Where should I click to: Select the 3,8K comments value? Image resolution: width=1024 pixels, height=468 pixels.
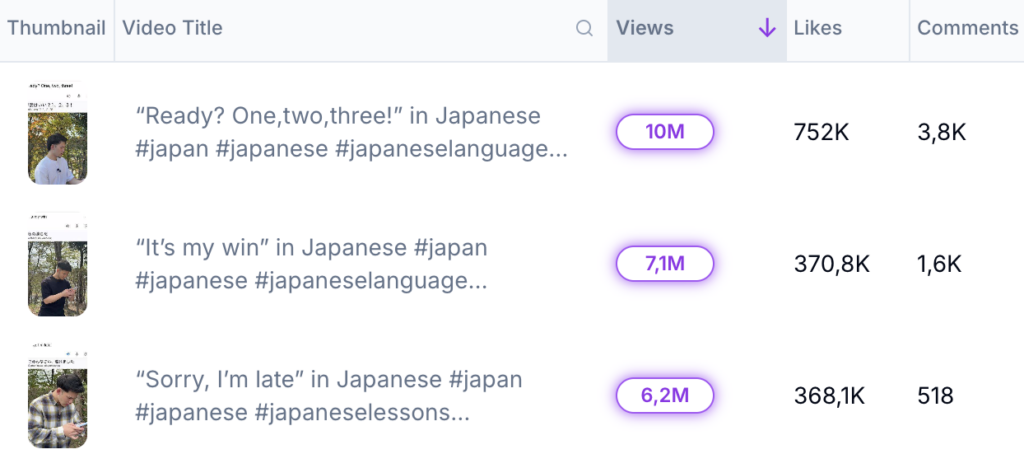pyautogui.click(x=941, y=132)
